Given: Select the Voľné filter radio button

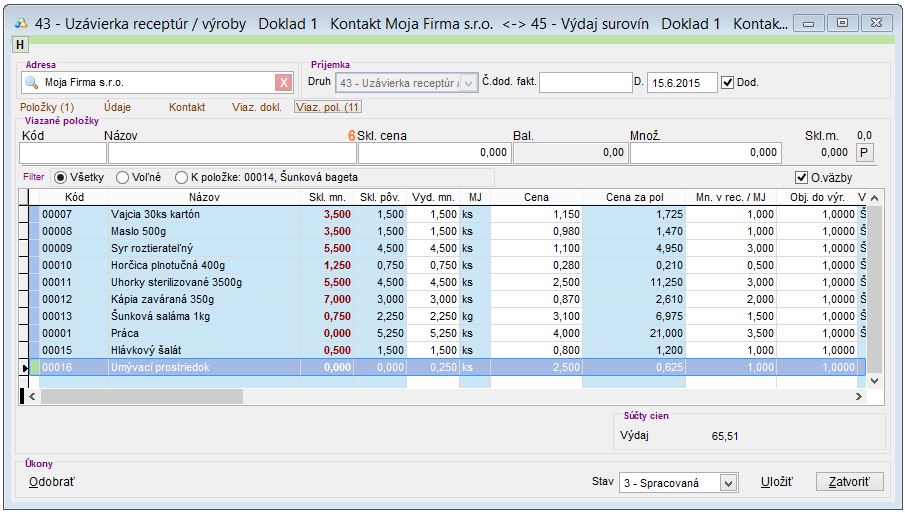Looking at the screenshot, I should (123, 178).
